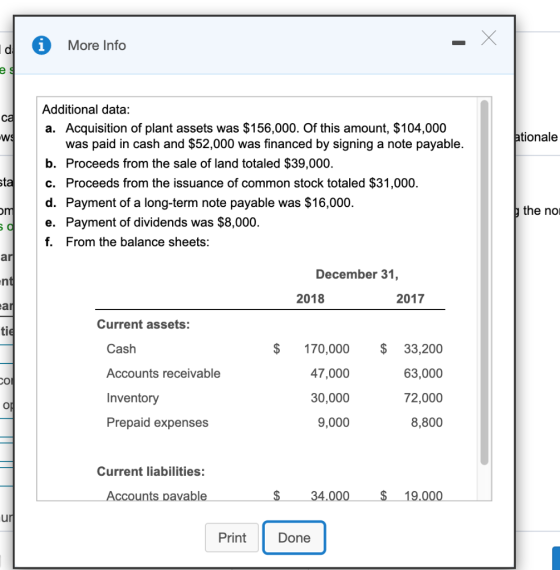Minimize the More Info dialog
This screenshot has height=570, width=560.
click(458, 43)
